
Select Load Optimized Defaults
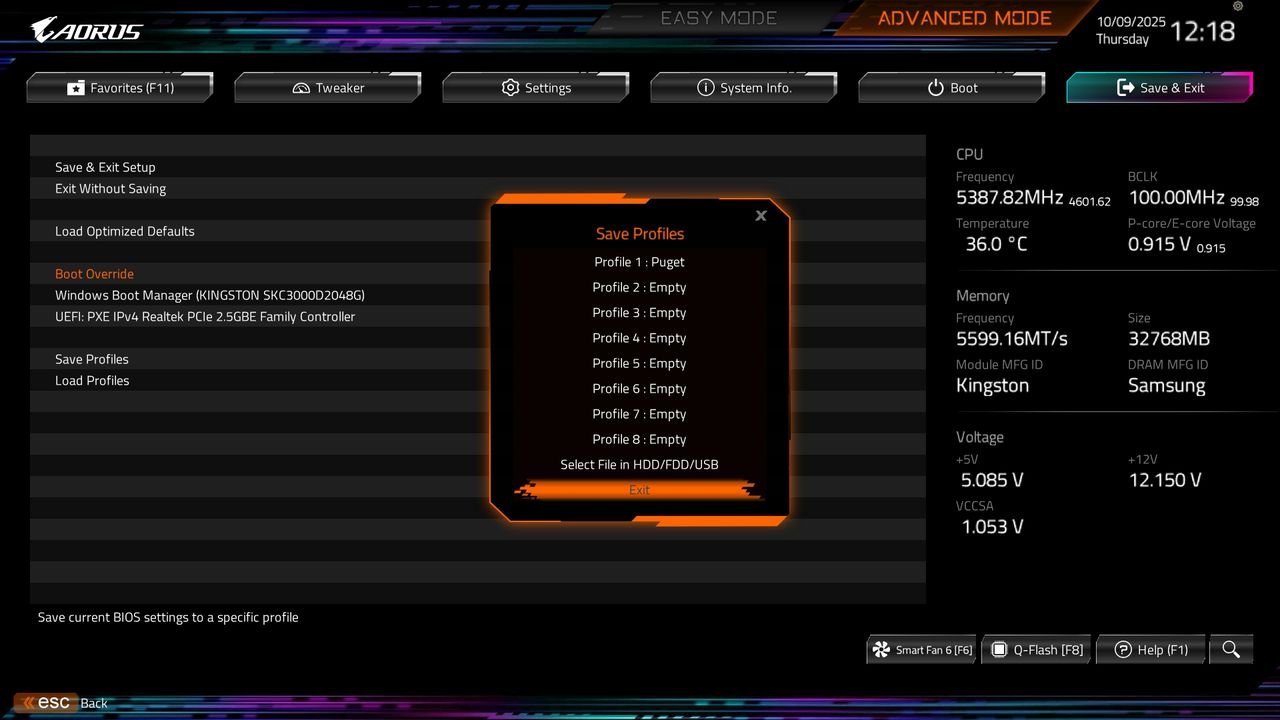coord(124,231)
